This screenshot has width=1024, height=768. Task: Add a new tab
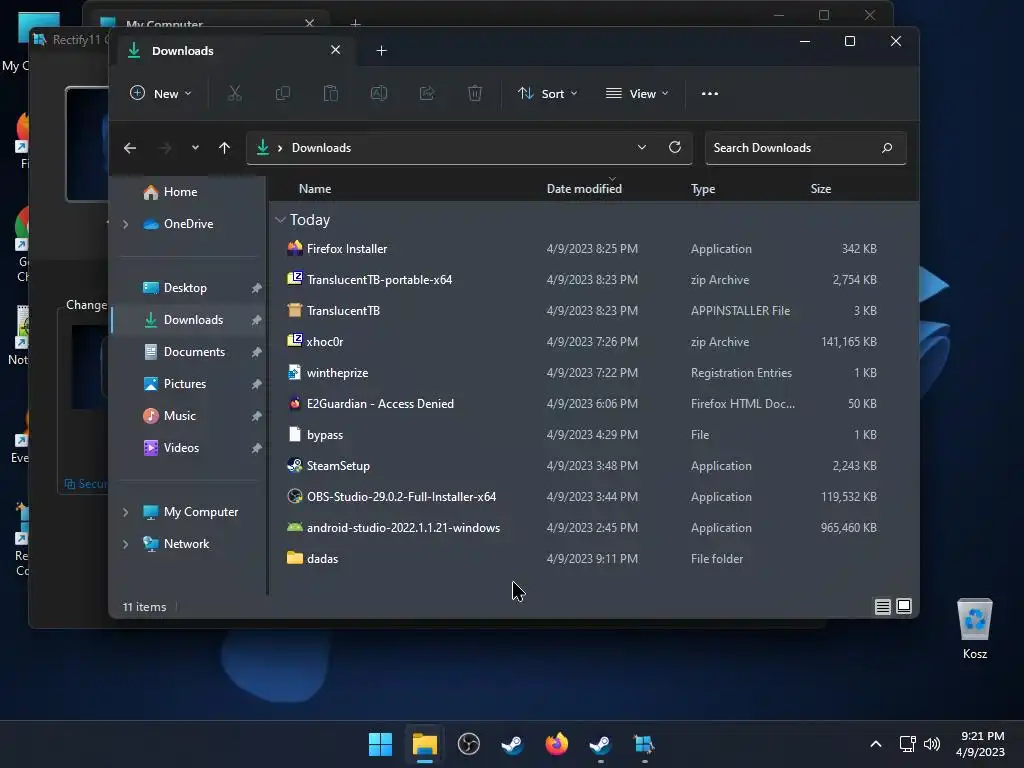point(381,50)
